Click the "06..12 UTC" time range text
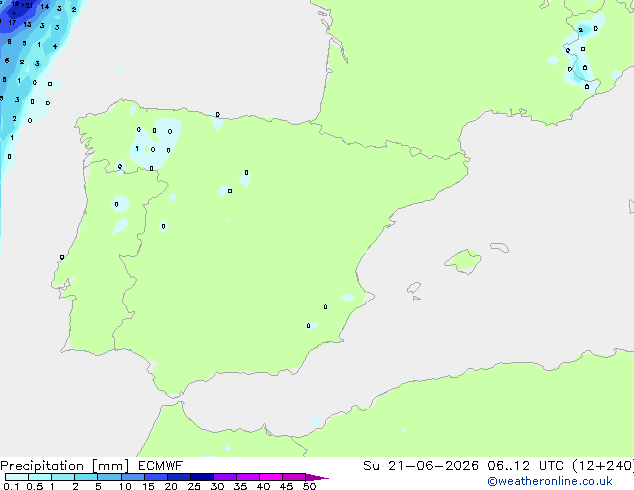Image resolution: width=634 pixels, height=490 pixels. click(525, 466)
